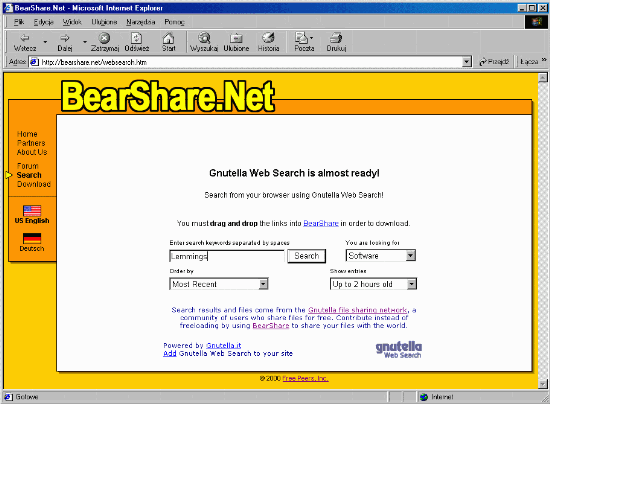
Task: Open the Forum sidebar link
Action: (x=28, y=166)
